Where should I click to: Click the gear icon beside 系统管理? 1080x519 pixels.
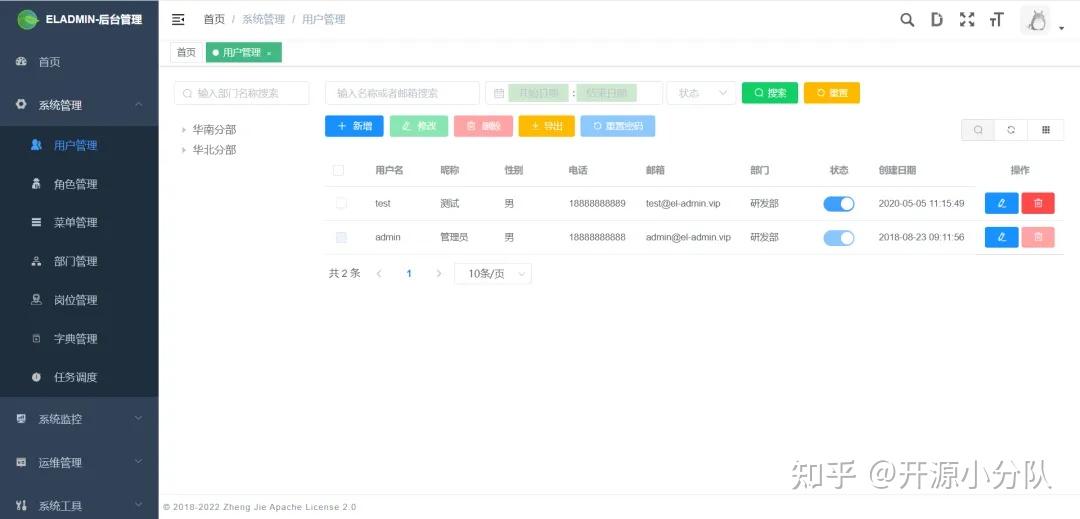(21, 105)
